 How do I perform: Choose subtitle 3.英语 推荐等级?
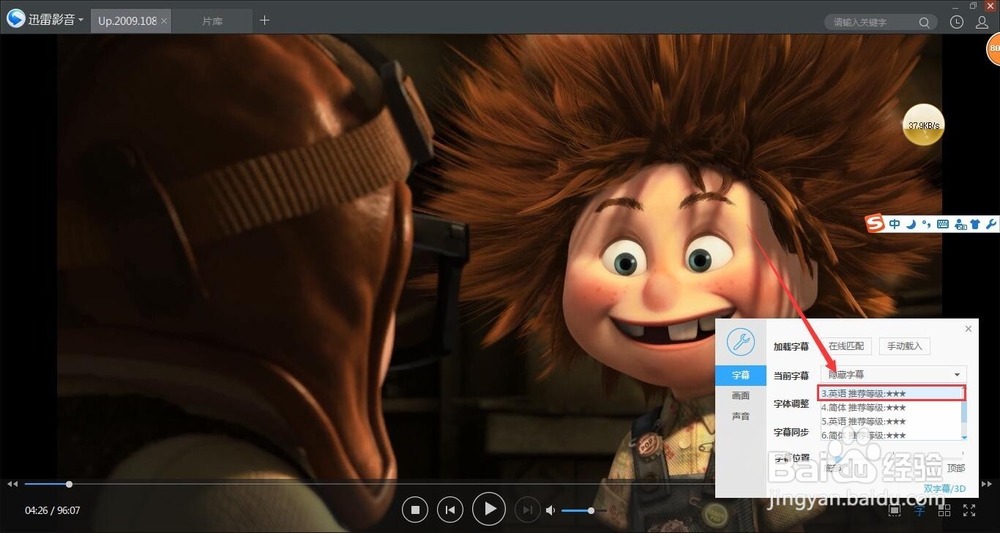pos(893,393)
